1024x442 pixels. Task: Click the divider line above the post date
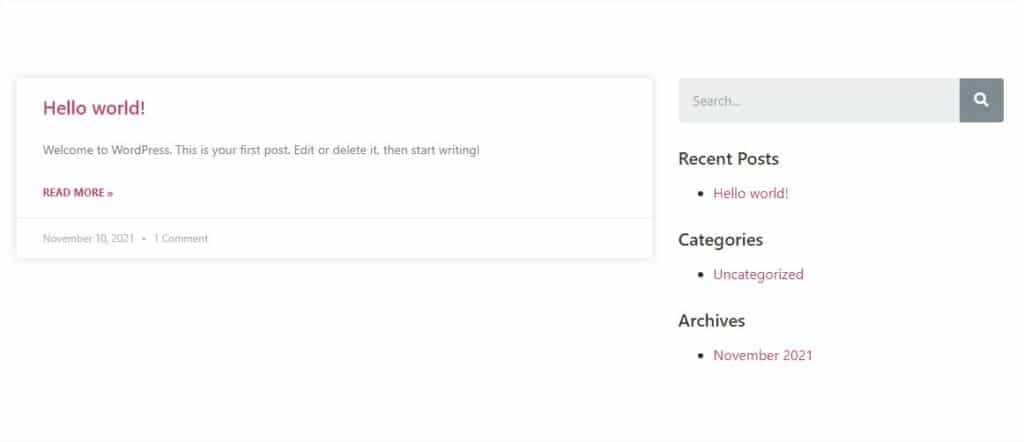(334, 217)
